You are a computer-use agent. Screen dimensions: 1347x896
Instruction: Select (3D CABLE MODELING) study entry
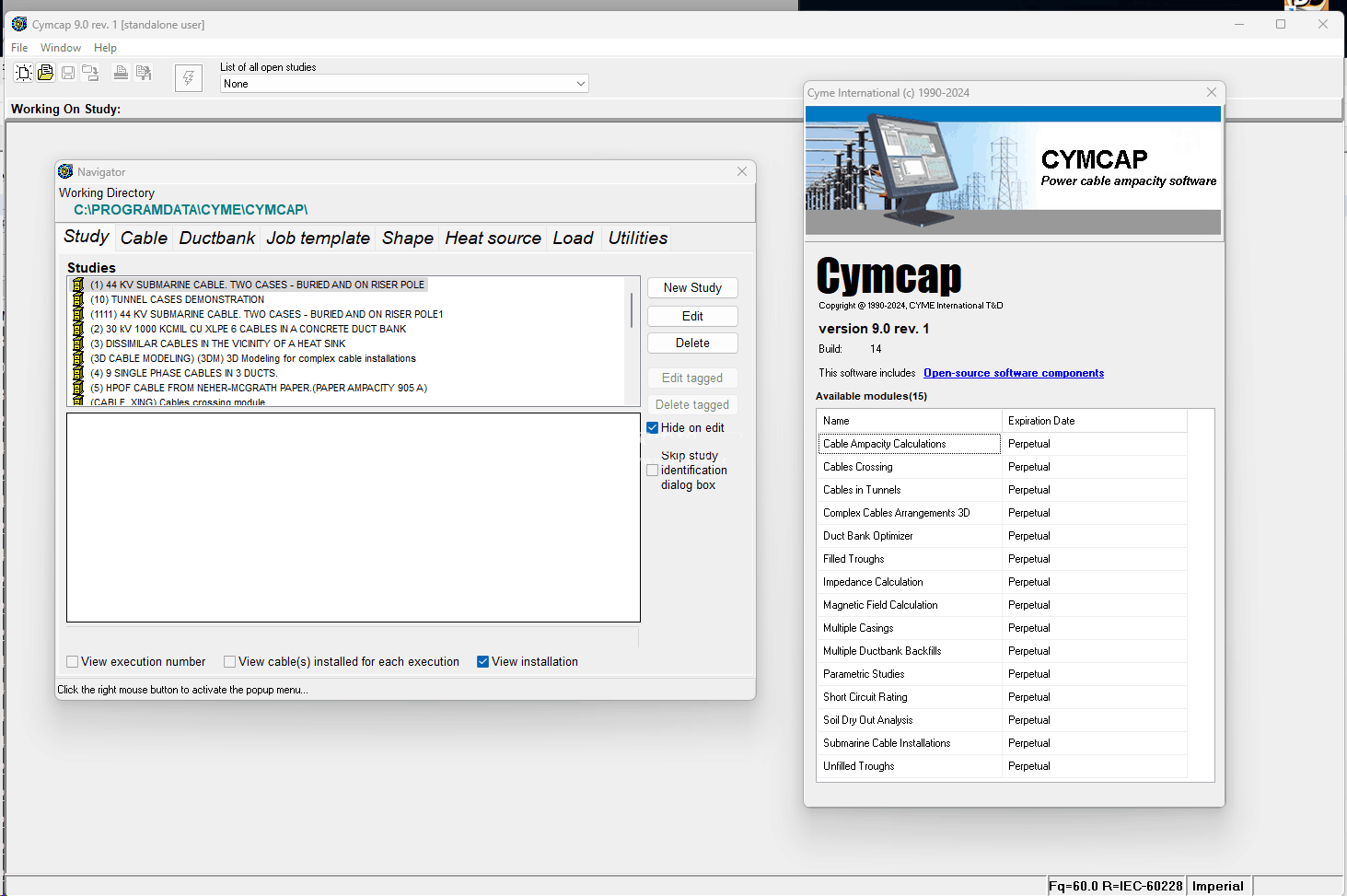[x=252, y=358]
